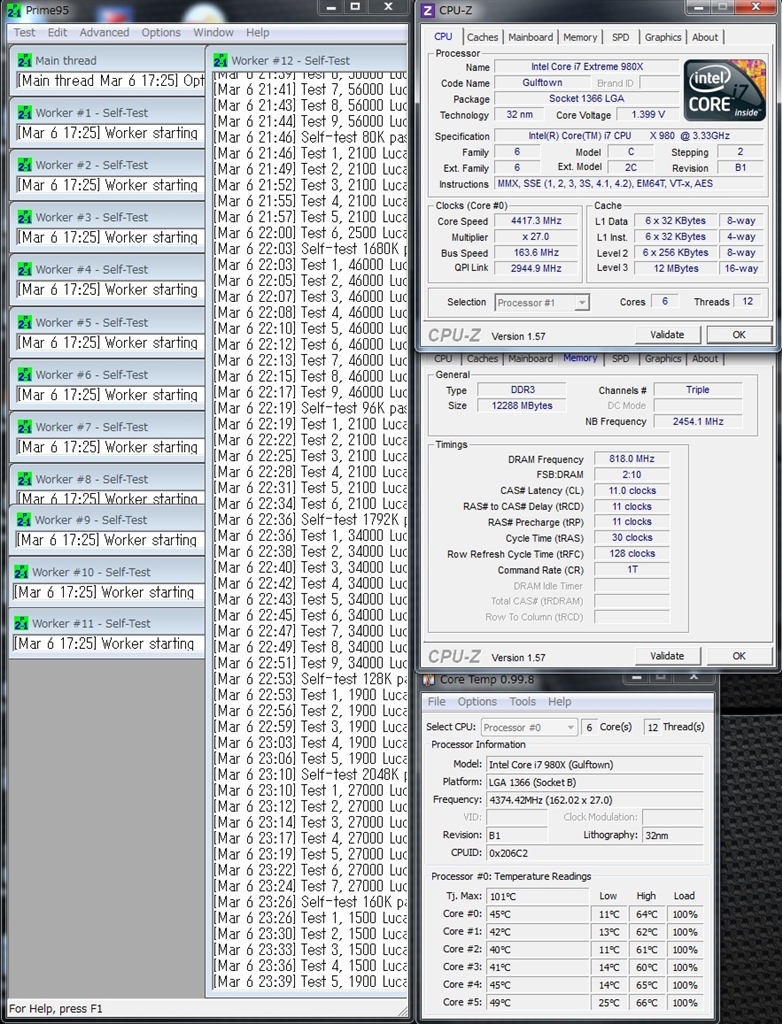782x1024 pixels.
Task: Switch to SPD tab in upper CPU-Z window
Action: [621, 37]
